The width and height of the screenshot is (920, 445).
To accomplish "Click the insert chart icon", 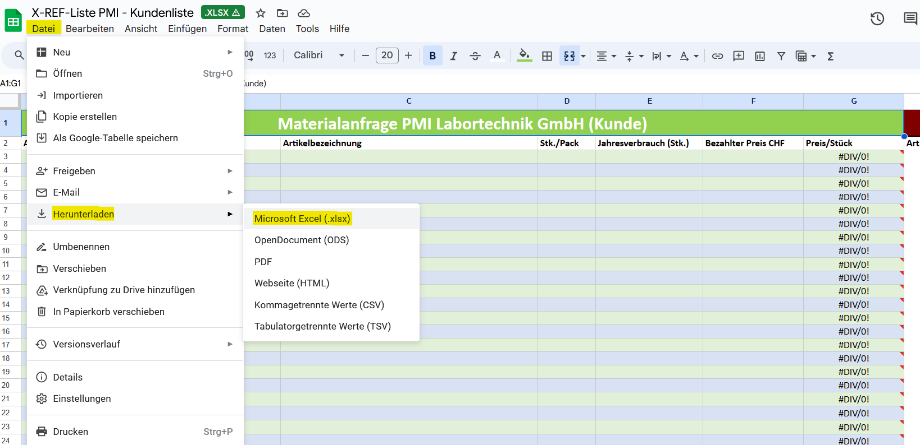I will [x=760, y=56].
